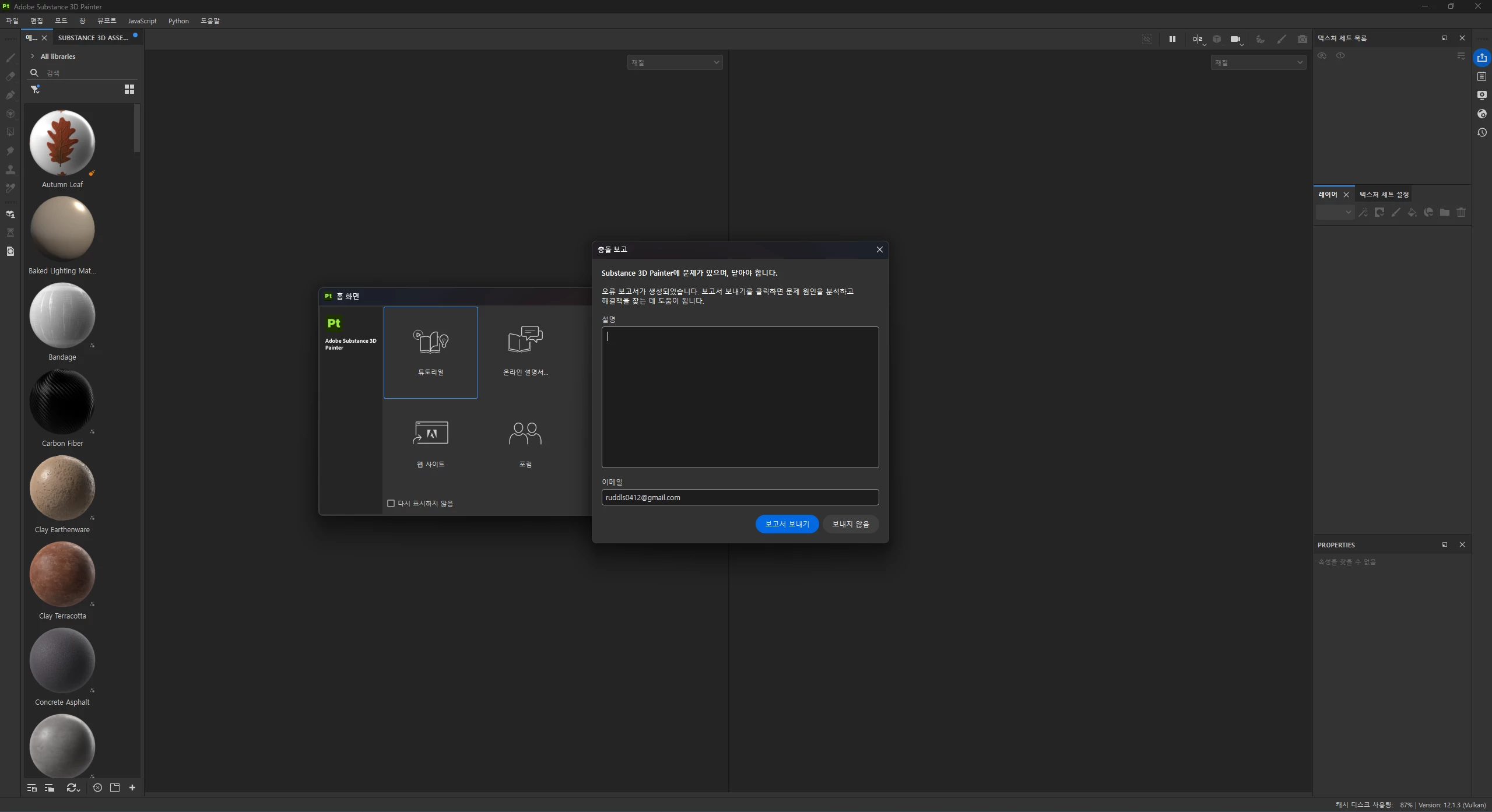Click the viewport paint brush icon
This screenshot has height=812, width=1492.
point(1281,39)
